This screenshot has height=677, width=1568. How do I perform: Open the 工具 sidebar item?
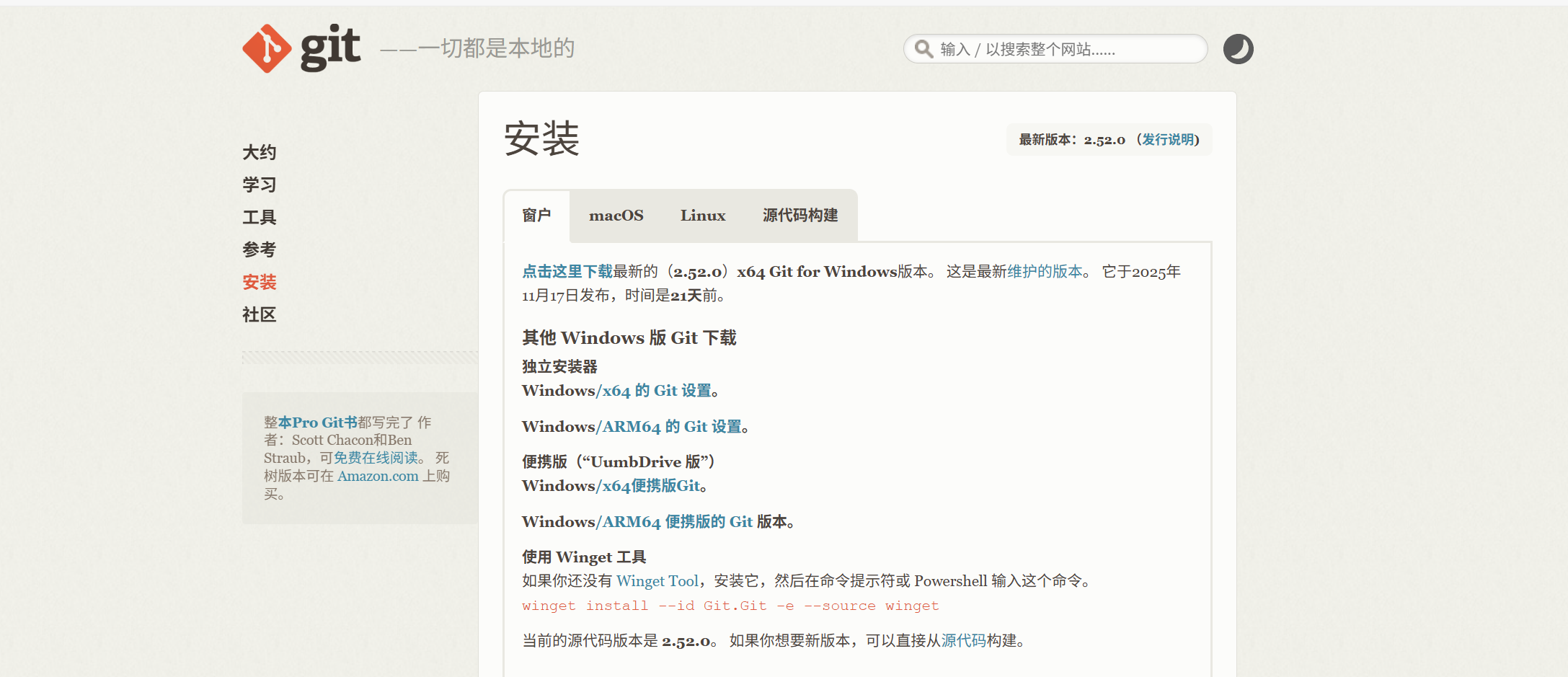(259, 217)
